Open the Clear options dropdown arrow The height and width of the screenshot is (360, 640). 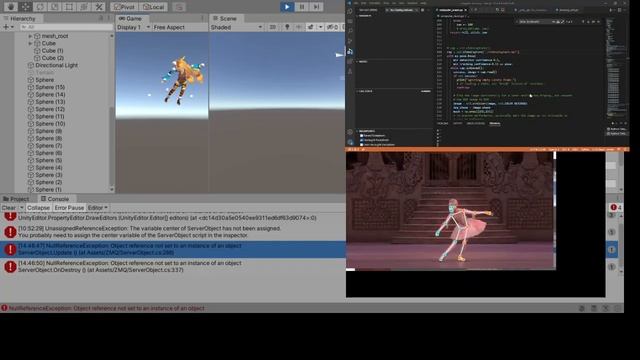pos(22,208)
